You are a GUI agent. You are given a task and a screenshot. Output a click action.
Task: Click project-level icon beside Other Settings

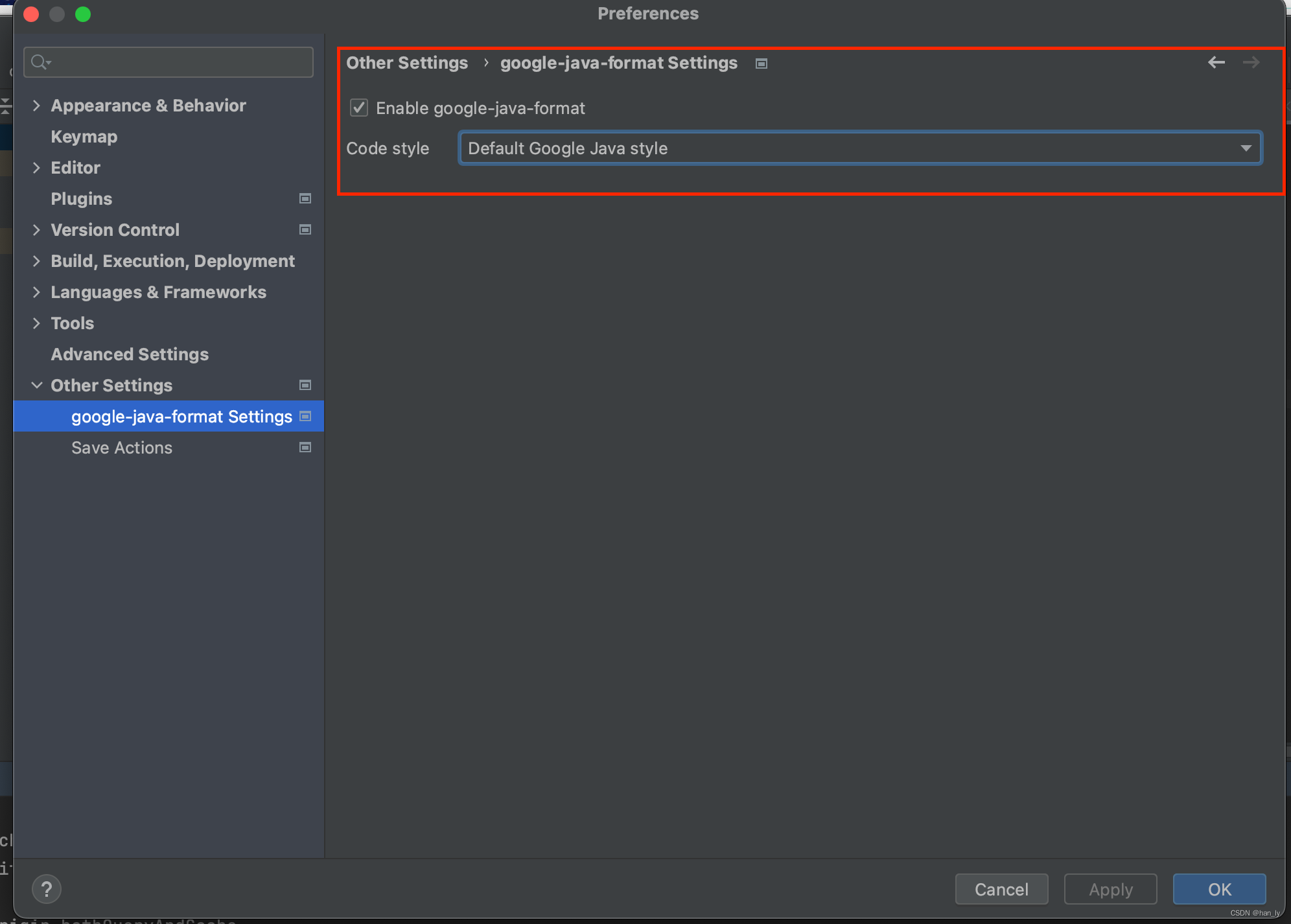(305, 386)
